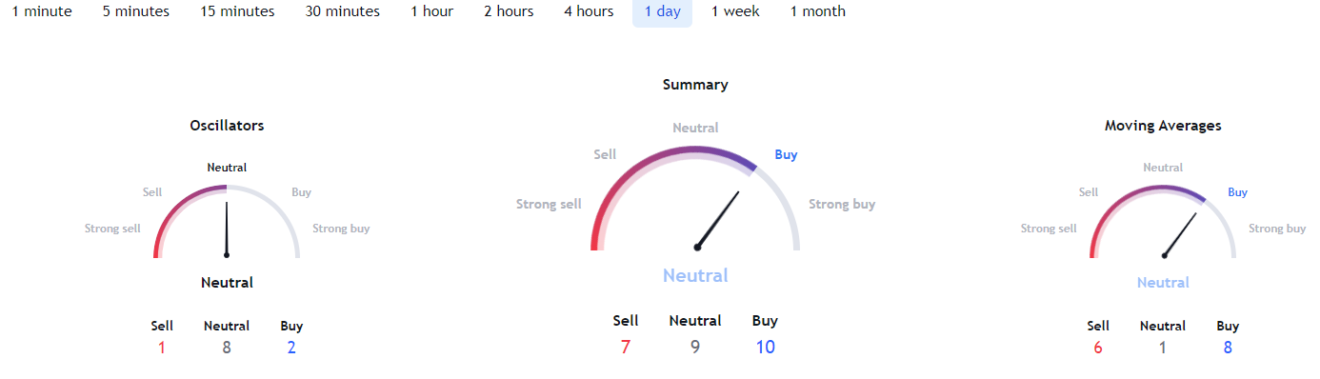Click the Oscillators gauge needle
Image resolution: width=1320 pixels, height=379 pixels.
[227, 229]
